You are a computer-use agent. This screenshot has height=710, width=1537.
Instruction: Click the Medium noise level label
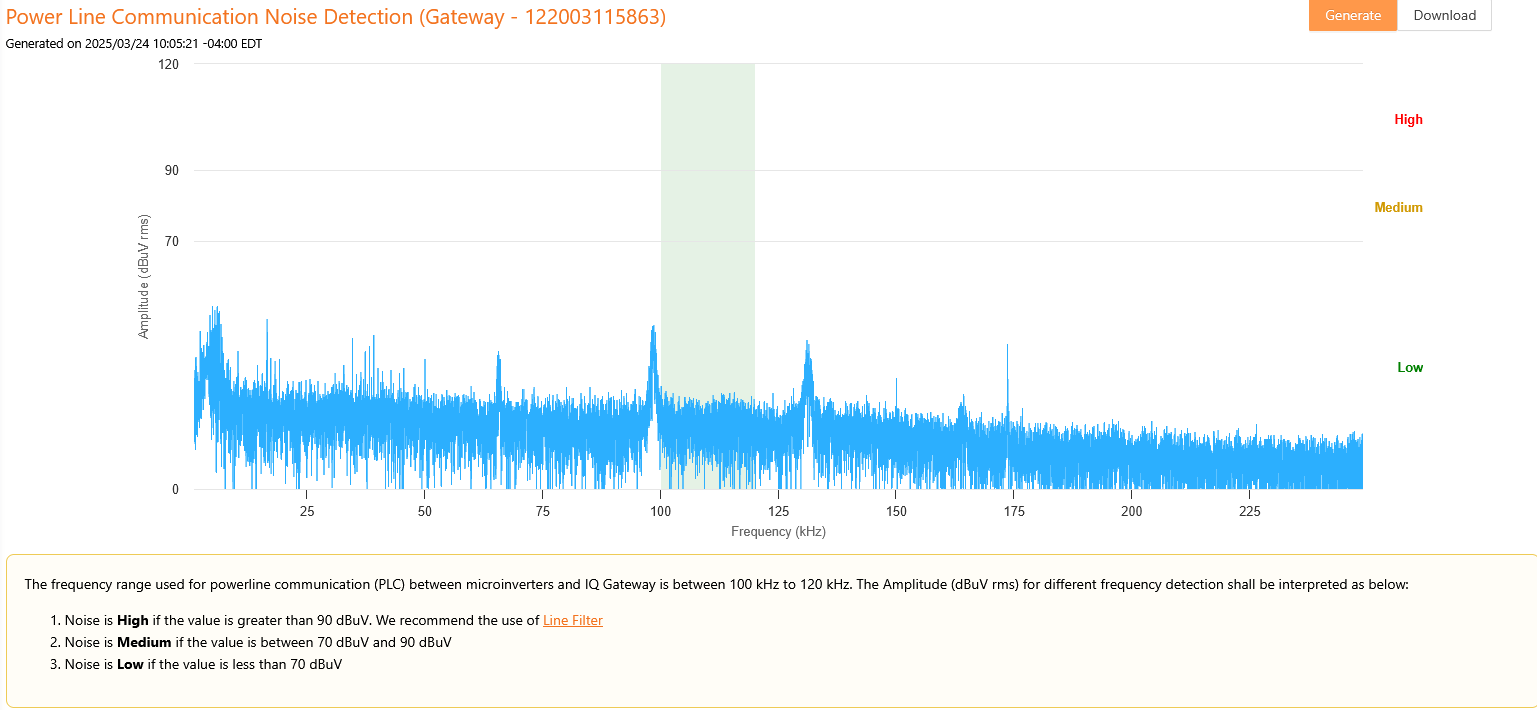[1398, 207]
